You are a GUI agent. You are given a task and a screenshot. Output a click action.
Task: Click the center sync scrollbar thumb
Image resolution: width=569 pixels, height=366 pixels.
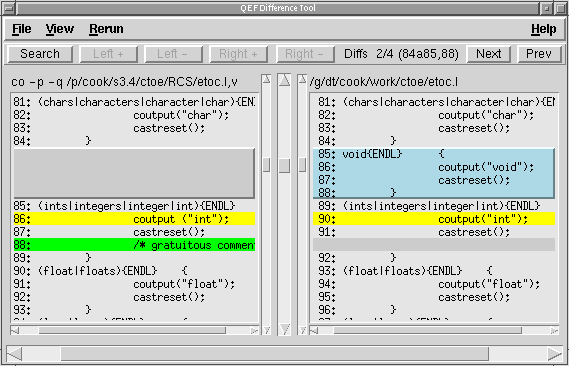tap(284, 165)
